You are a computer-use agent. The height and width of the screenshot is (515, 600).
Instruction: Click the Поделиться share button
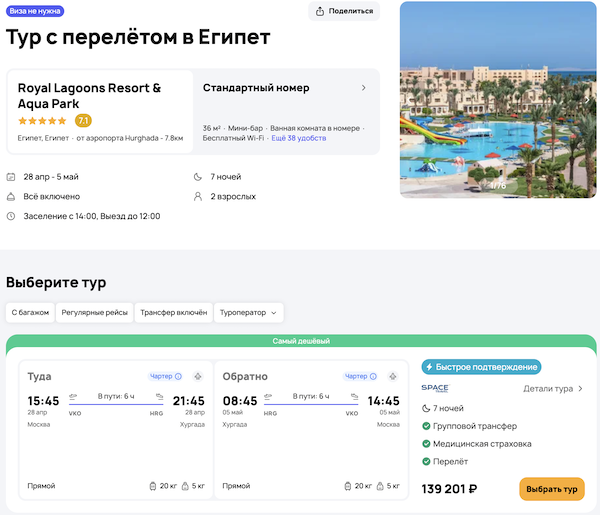(x=344, y=11)
